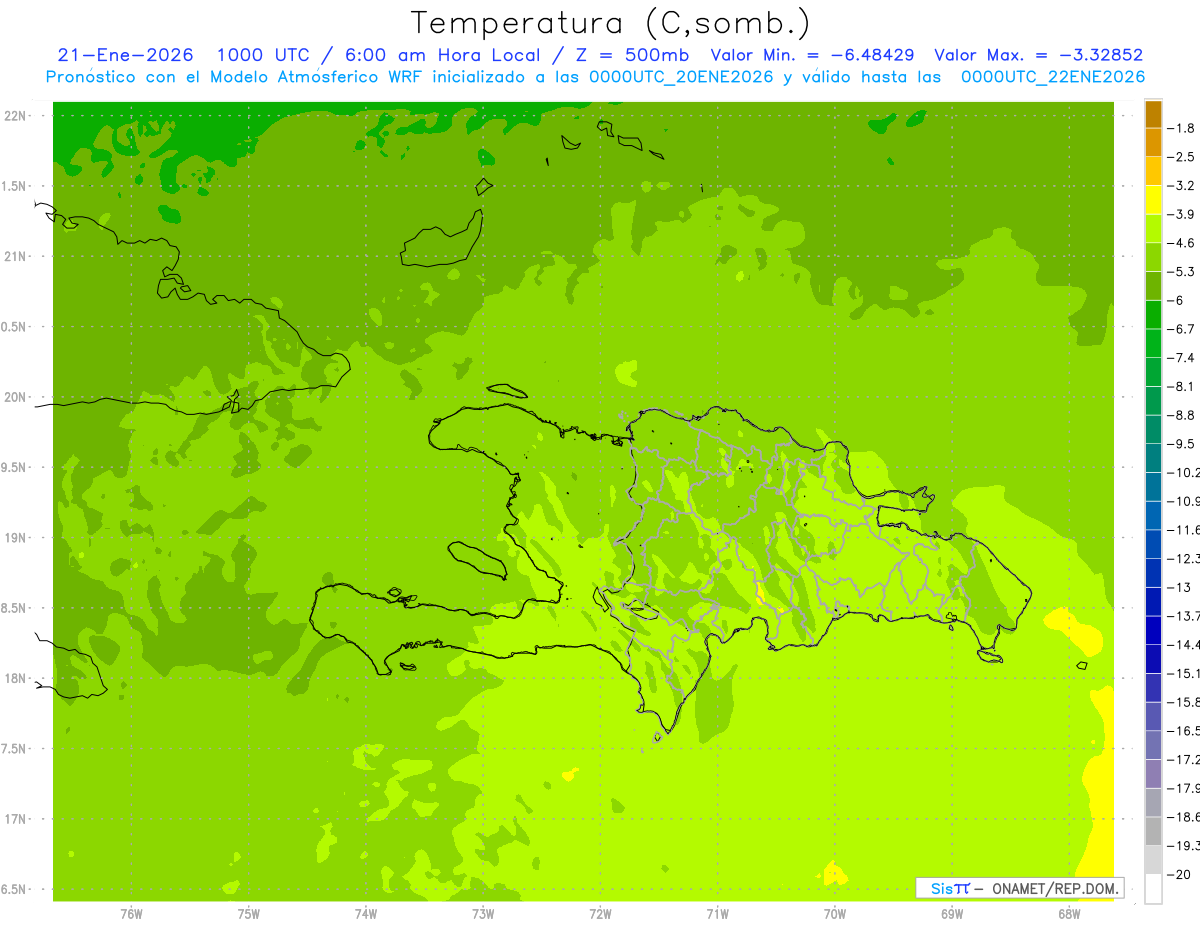This screenshot has width=1200, height=927.
Task: Click the longitude label "70W"
Action: 835,914
